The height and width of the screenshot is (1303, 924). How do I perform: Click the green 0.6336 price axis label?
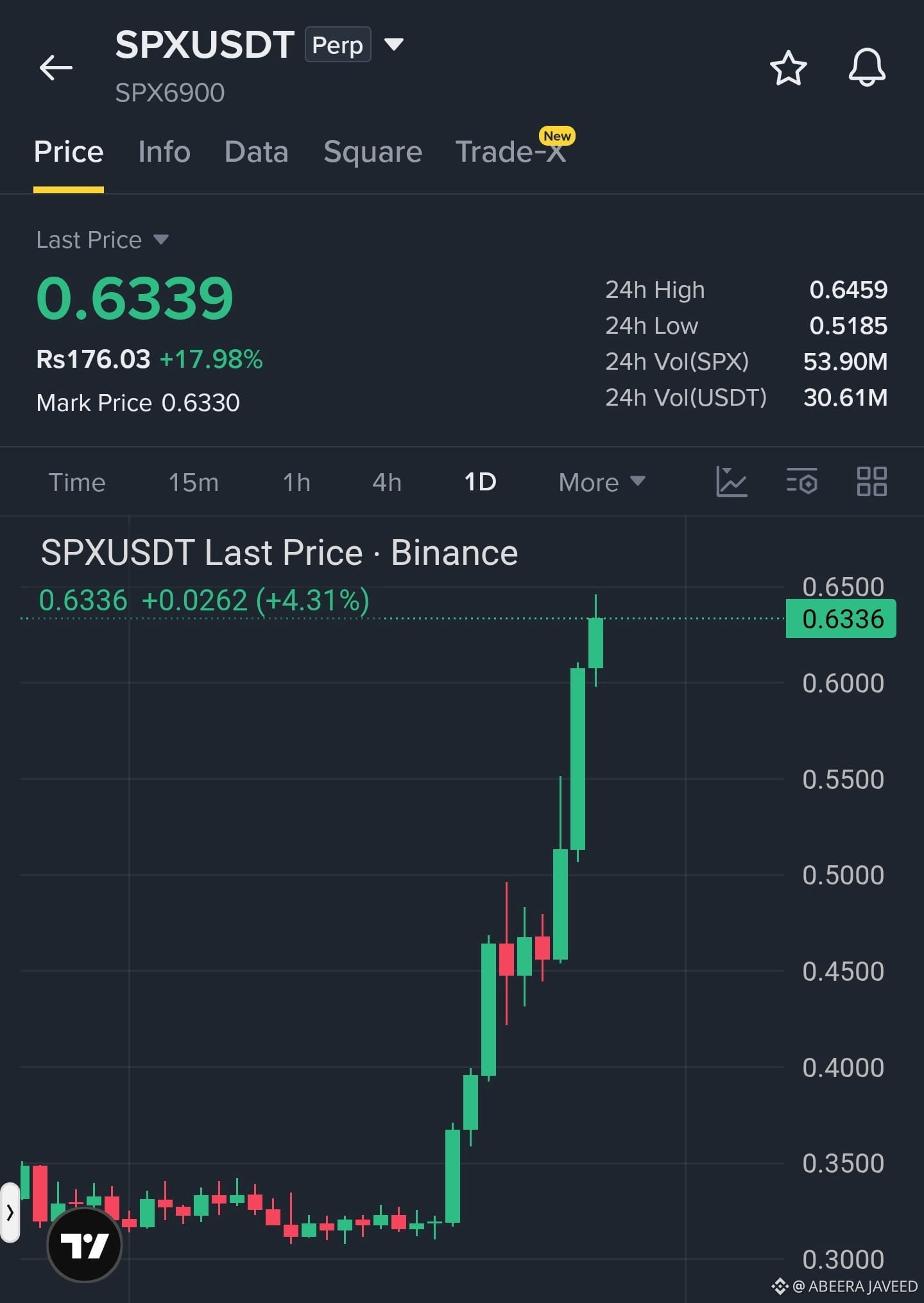tap(841, 619)
